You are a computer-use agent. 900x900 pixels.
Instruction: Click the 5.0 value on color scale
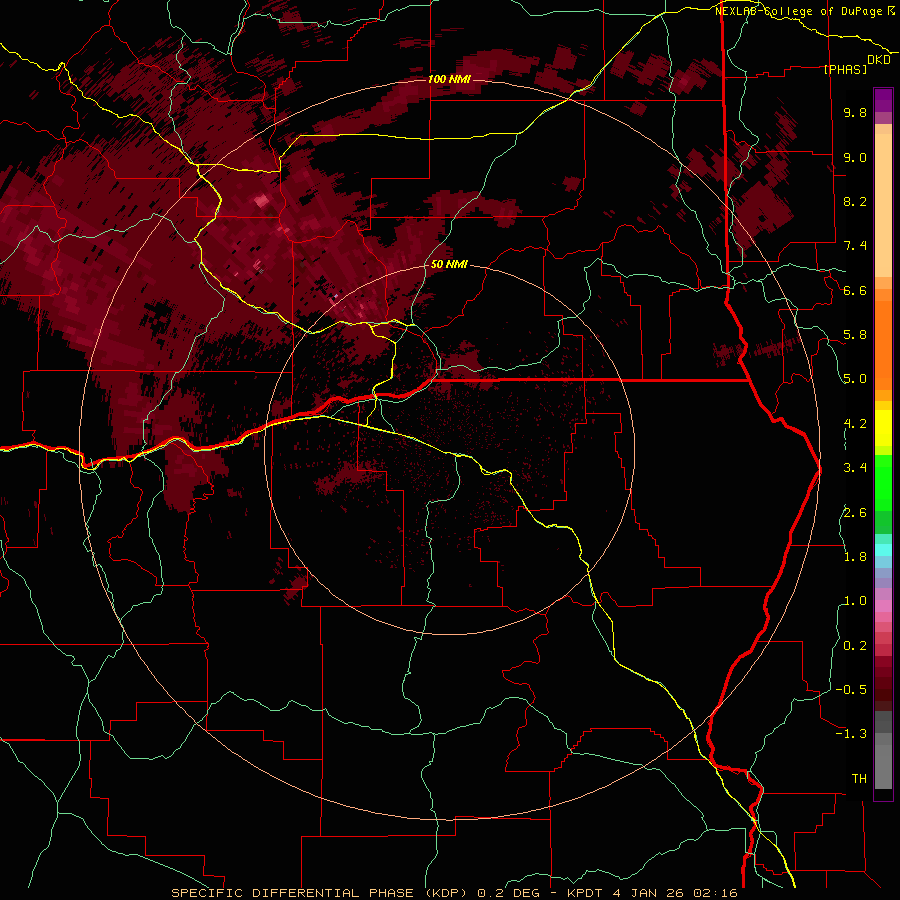point(855,379)
